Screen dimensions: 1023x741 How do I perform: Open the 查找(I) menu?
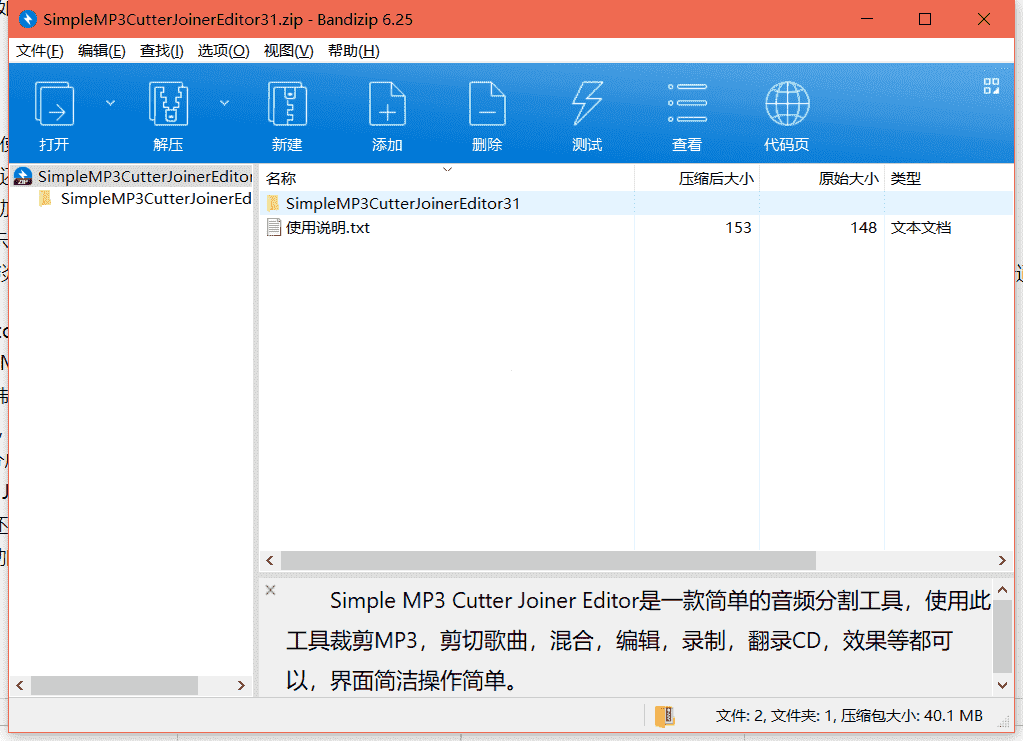click(162, 51)
